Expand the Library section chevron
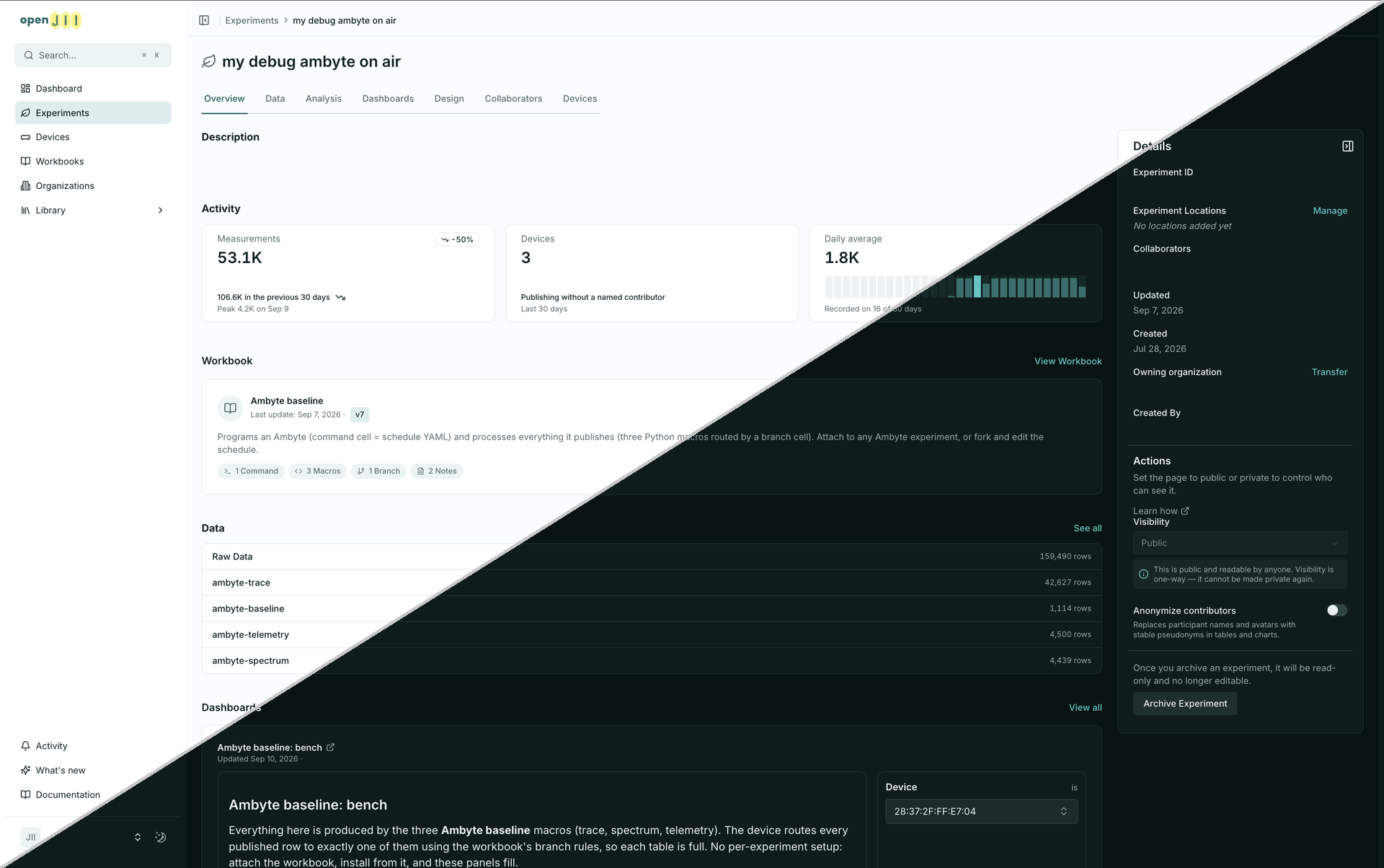Viewport: 1384px width, 868px height. click(x=160, y=211)
